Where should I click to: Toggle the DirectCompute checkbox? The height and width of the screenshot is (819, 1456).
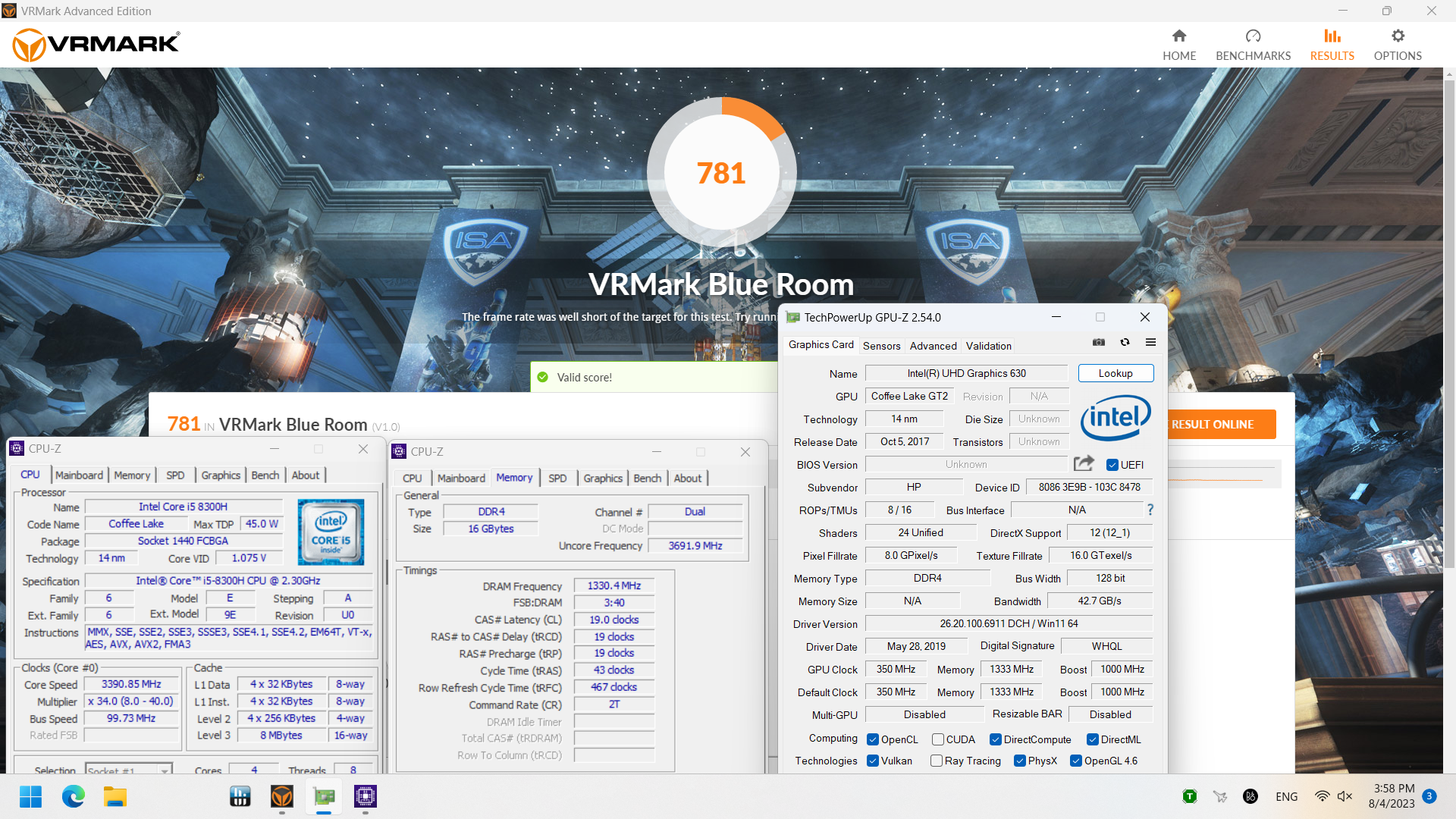pyautogui.click(x=996, y=739)
